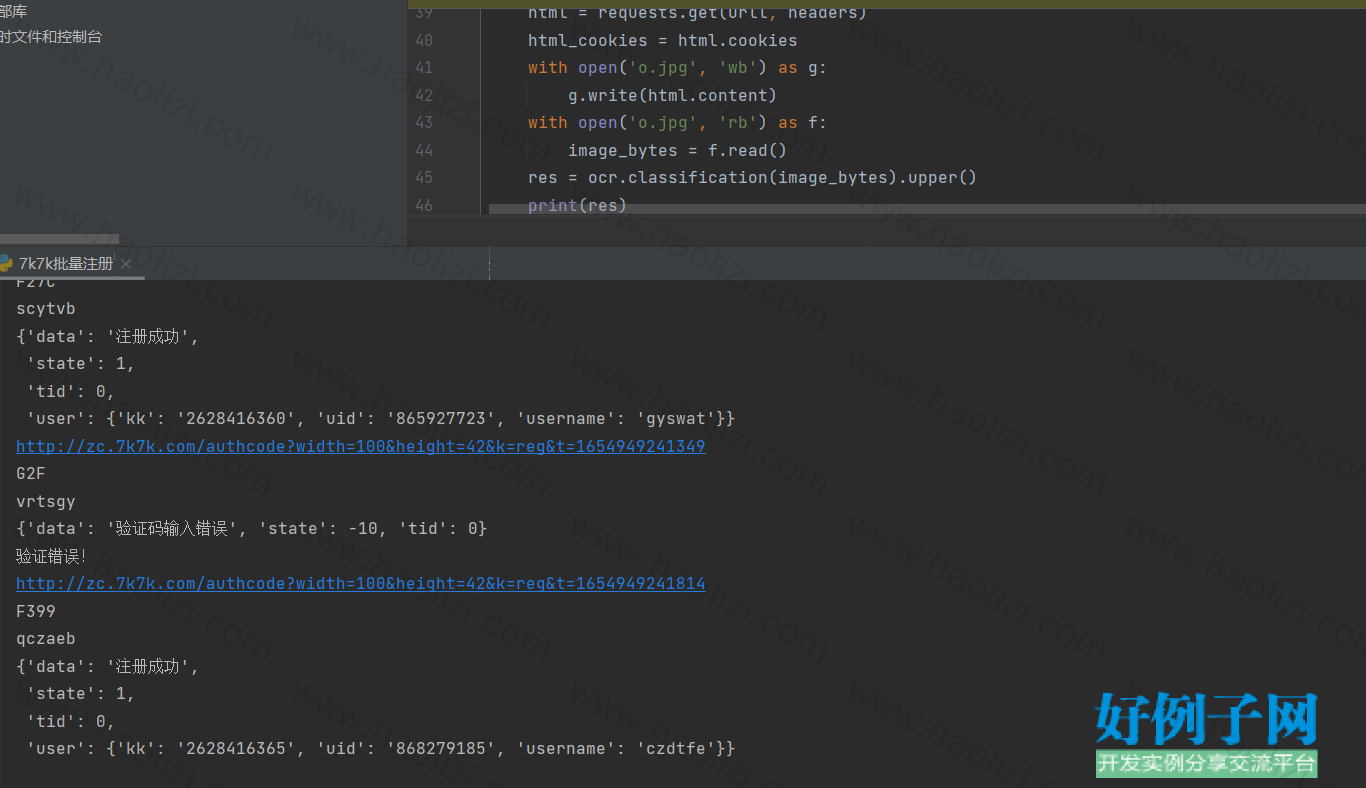
Task: Click the 验证错误! console message
Action: tap(51, 556)
